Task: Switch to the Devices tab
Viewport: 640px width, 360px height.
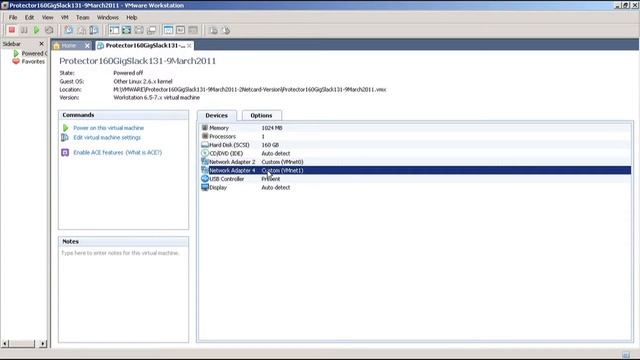Action: pos(217,116)
